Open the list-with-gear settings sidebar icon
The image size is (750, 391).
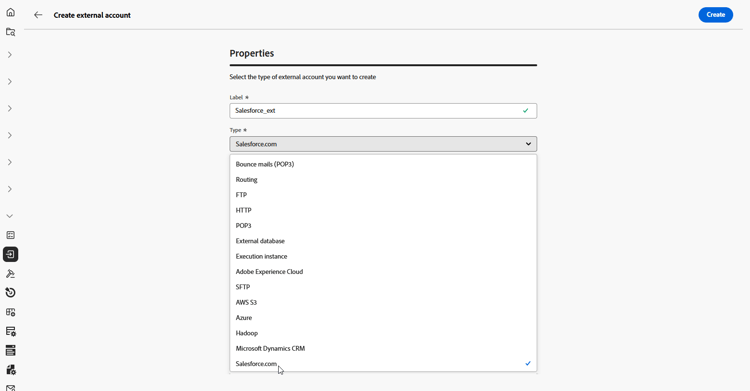(11, 331)
